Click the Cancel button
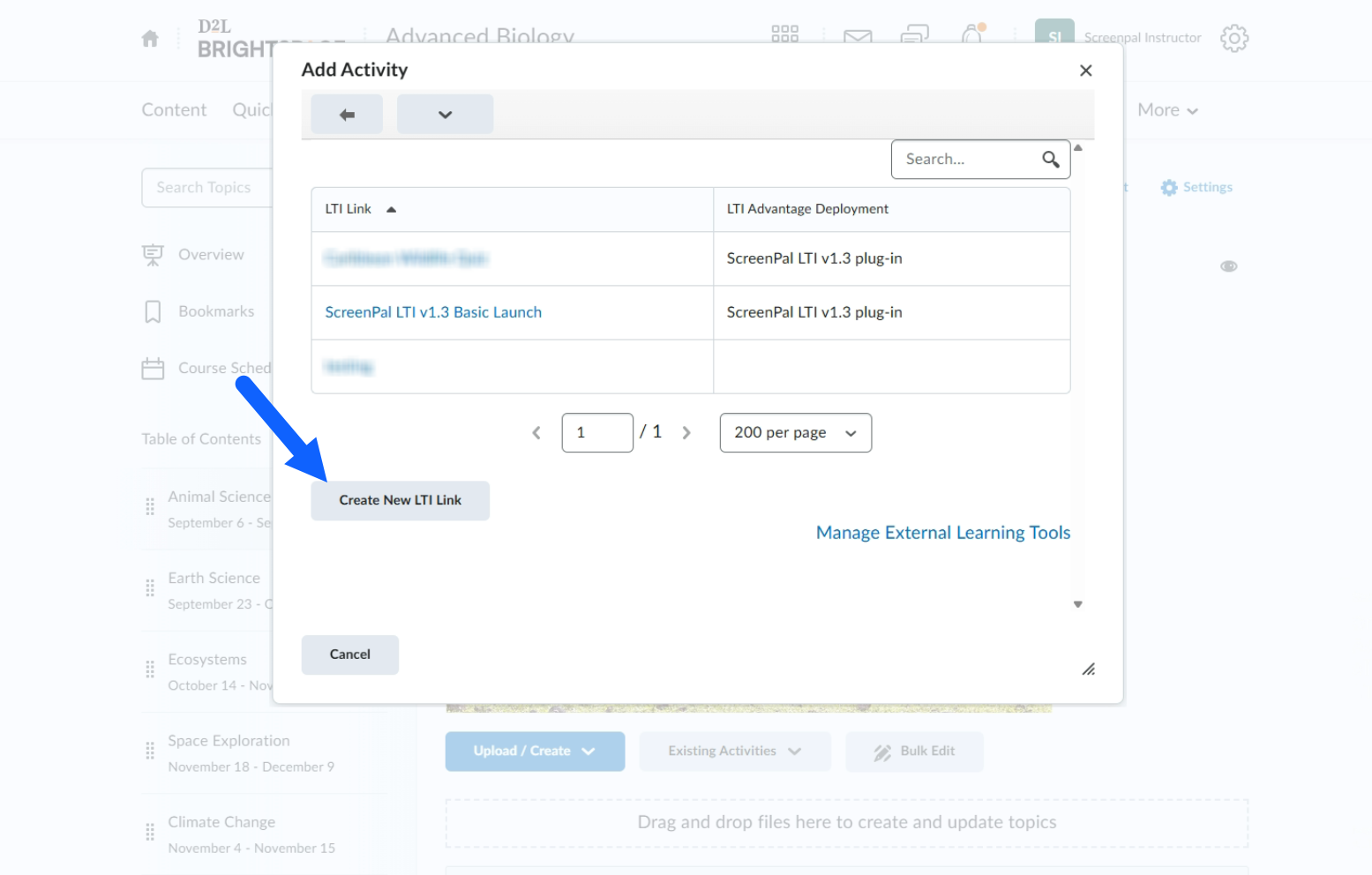1372x875 pixels. pyautogui.click(x=350, y=654)
